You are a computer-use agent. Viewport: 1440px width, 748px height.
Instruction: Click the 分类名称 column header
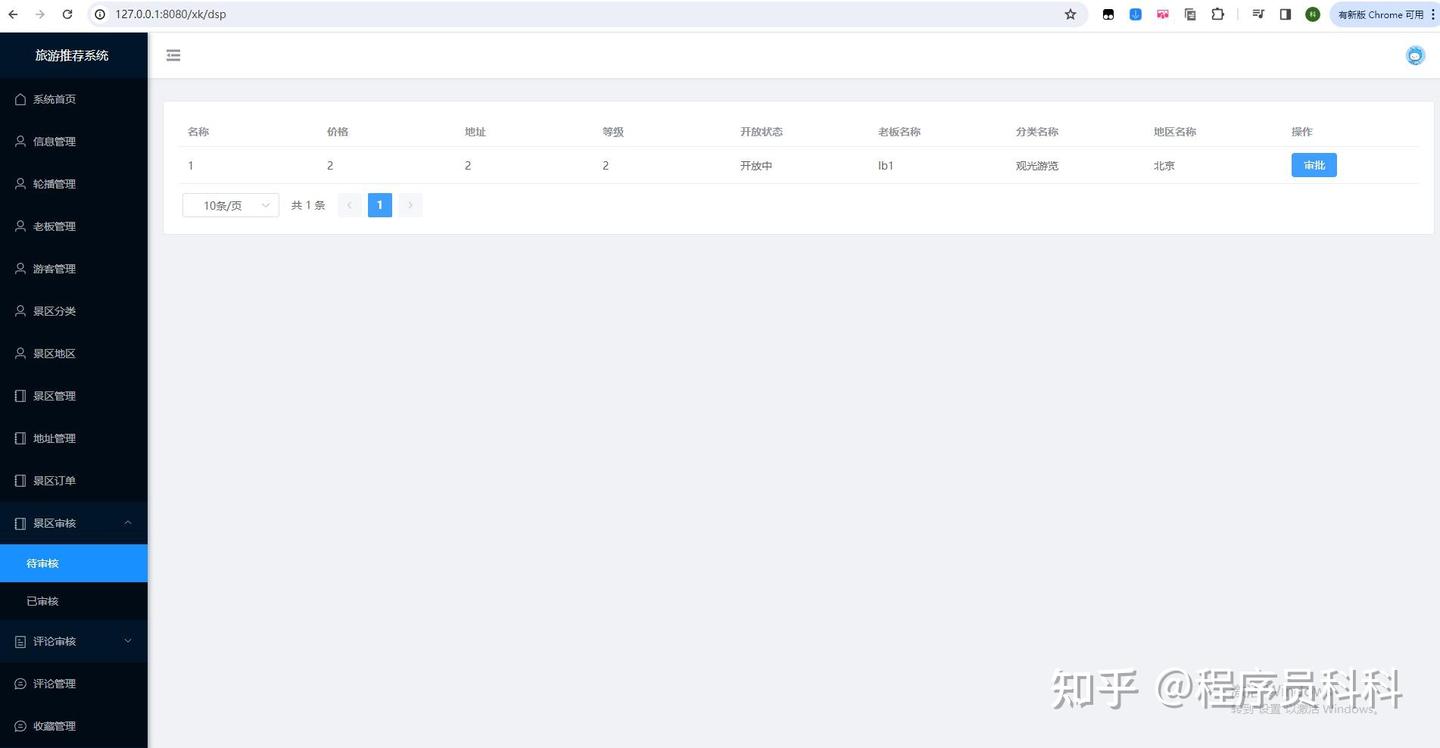[x=1037, y=132]
